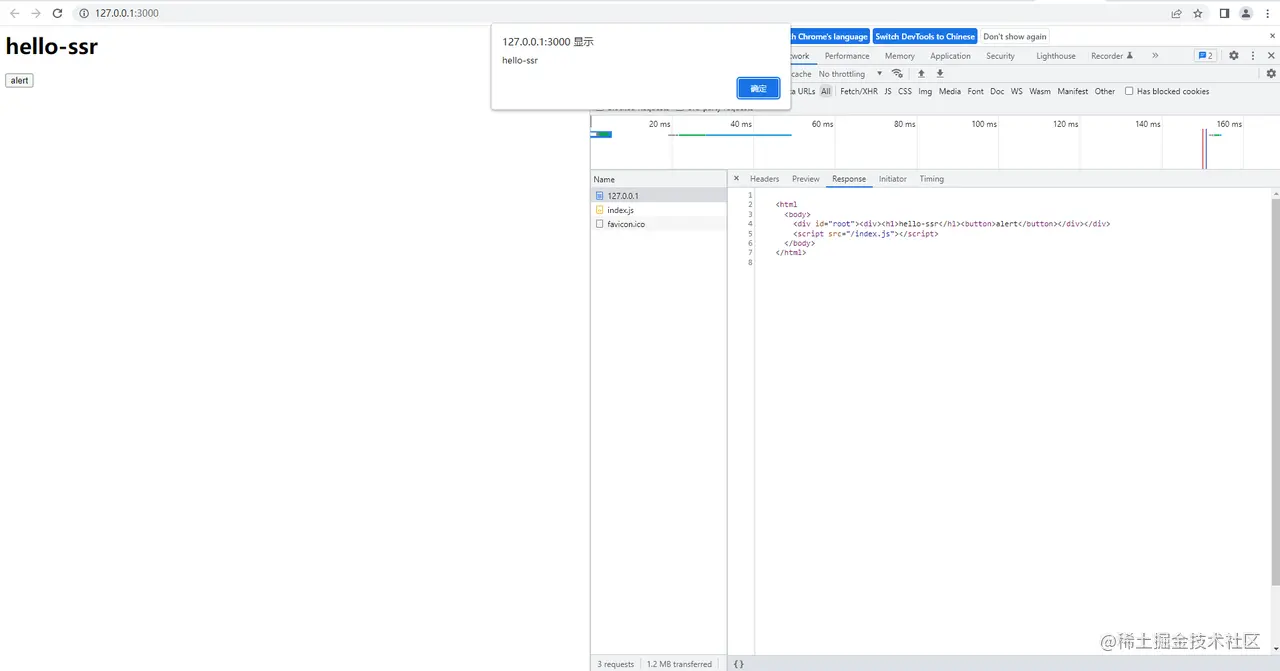This screenshot has width=1280, height=671.
Task: Click the address bar URL 127.0.0.1:3000
Action: click(x=127, y=13)
